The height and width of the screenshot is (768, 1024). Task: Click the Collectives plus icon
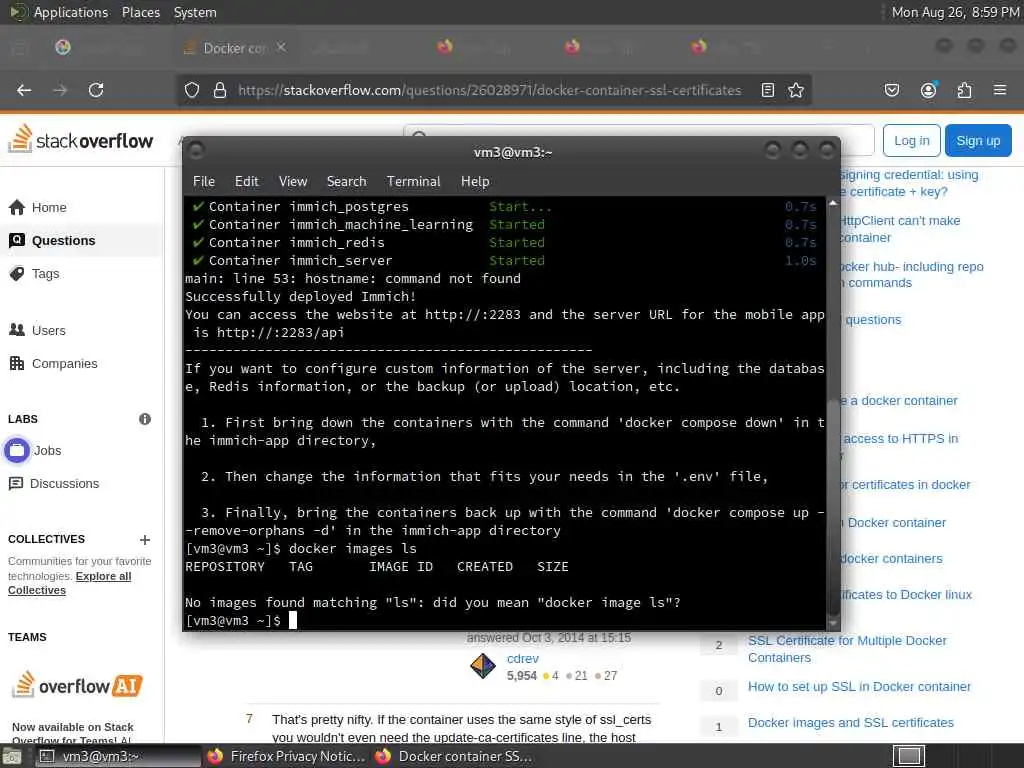145,539
